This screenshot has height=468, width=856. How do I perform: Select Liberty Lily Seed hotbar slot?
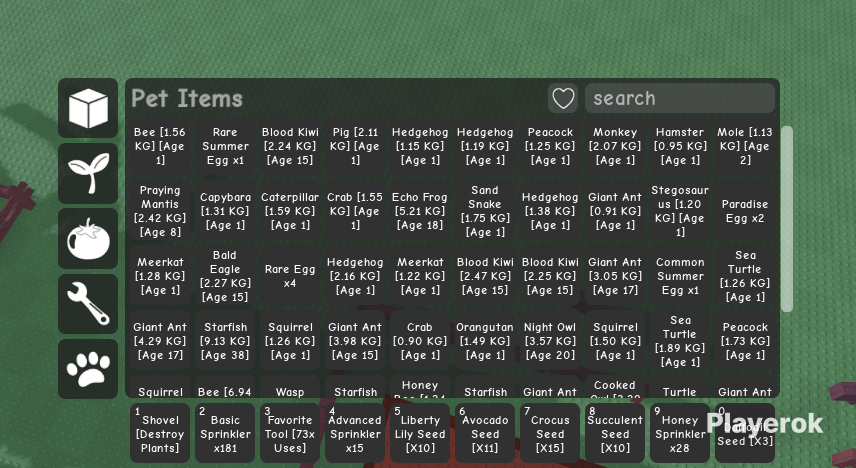tap(420, 433)
